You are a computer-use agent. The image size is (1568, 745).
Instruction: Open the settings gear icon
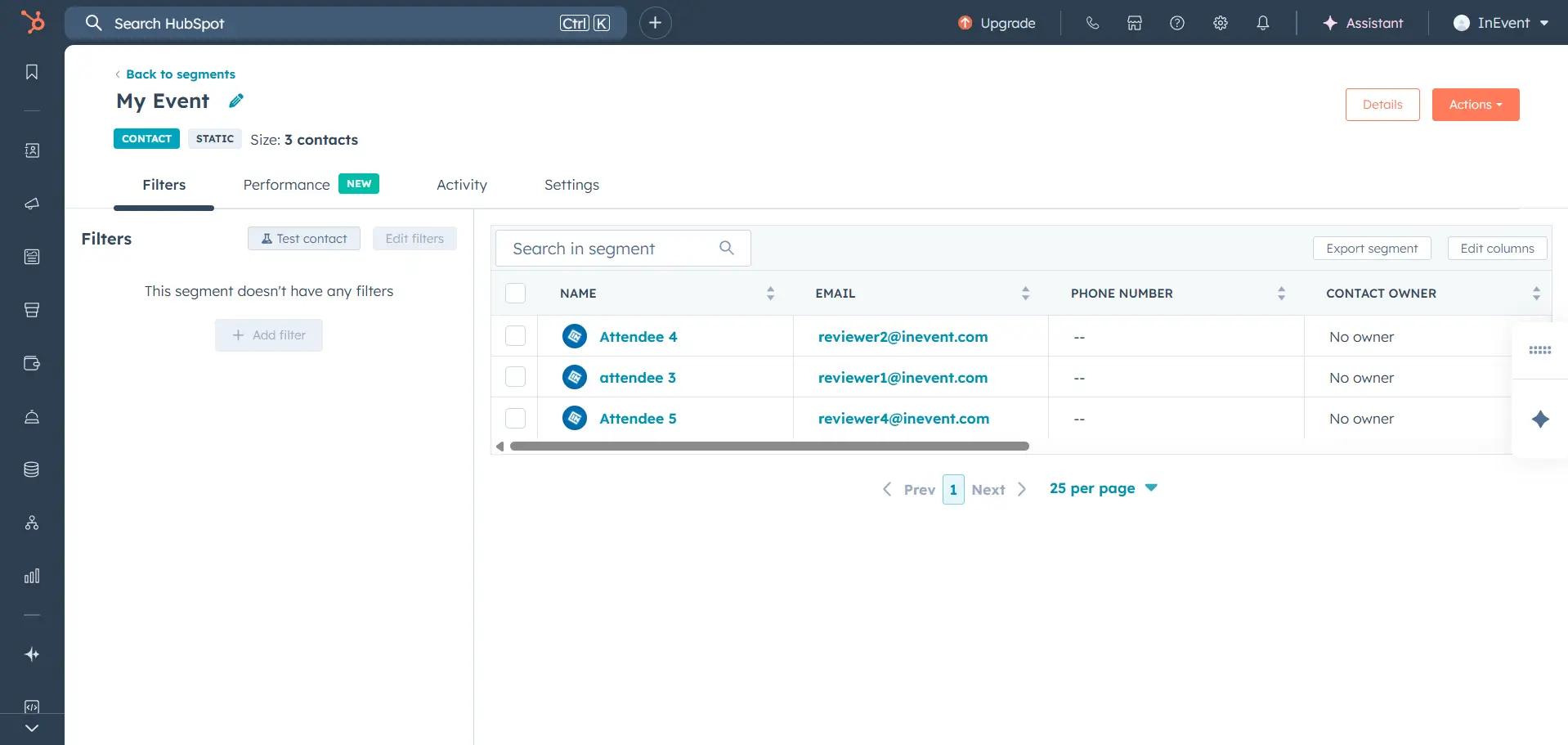click(1220, 23)
